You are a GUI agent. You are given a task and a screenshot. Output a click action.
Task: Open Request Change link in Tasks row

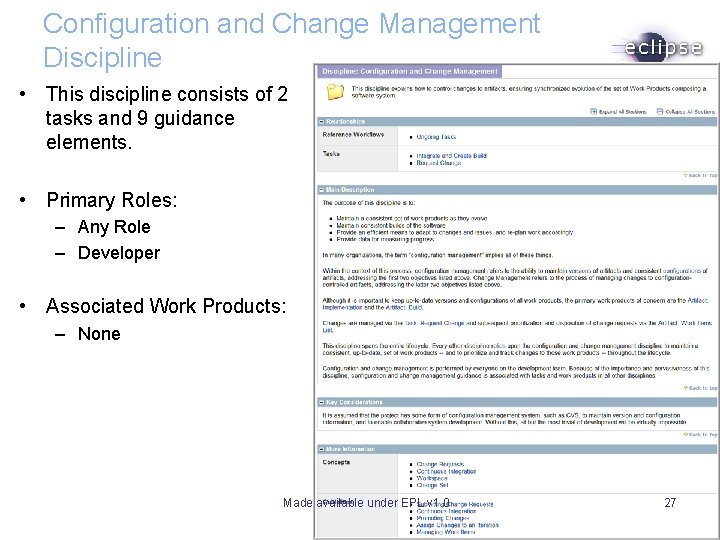pyautogui.click(x=439, y=163)
